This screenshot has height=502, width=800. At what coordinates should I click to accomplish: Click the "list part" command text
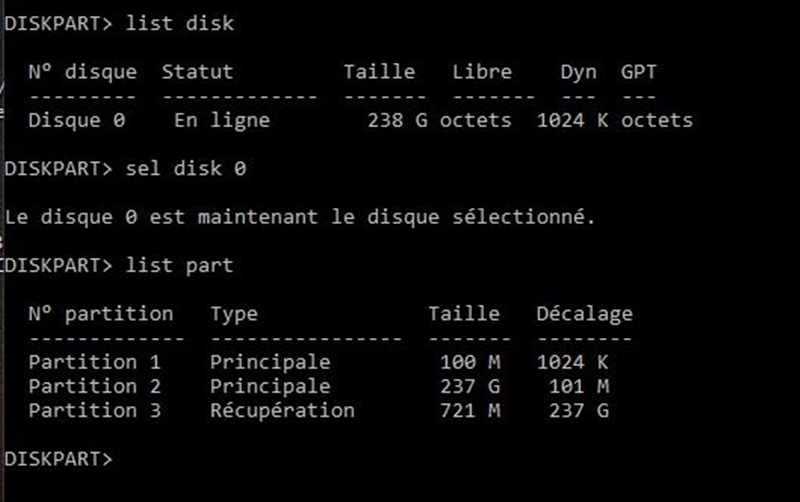click(180, 266)
